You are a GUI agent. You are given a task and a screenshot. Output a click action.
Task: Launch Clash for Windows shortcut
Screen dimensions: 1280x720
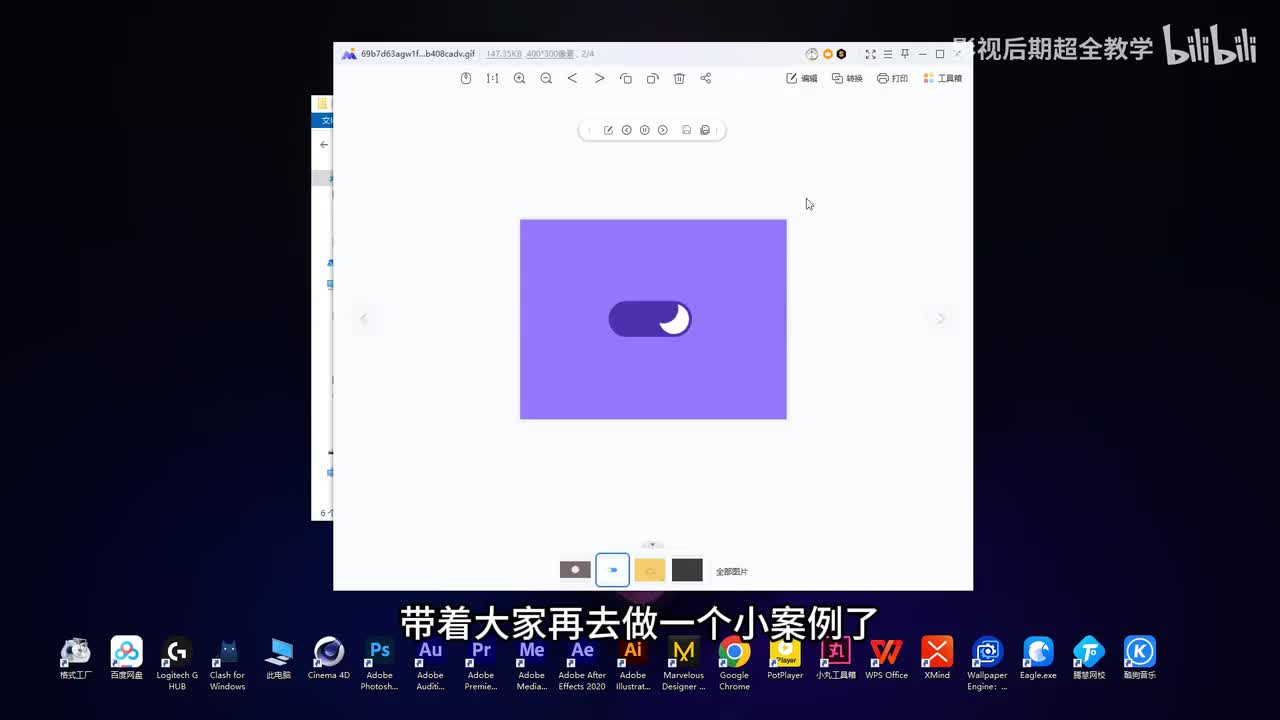point(227,664)
